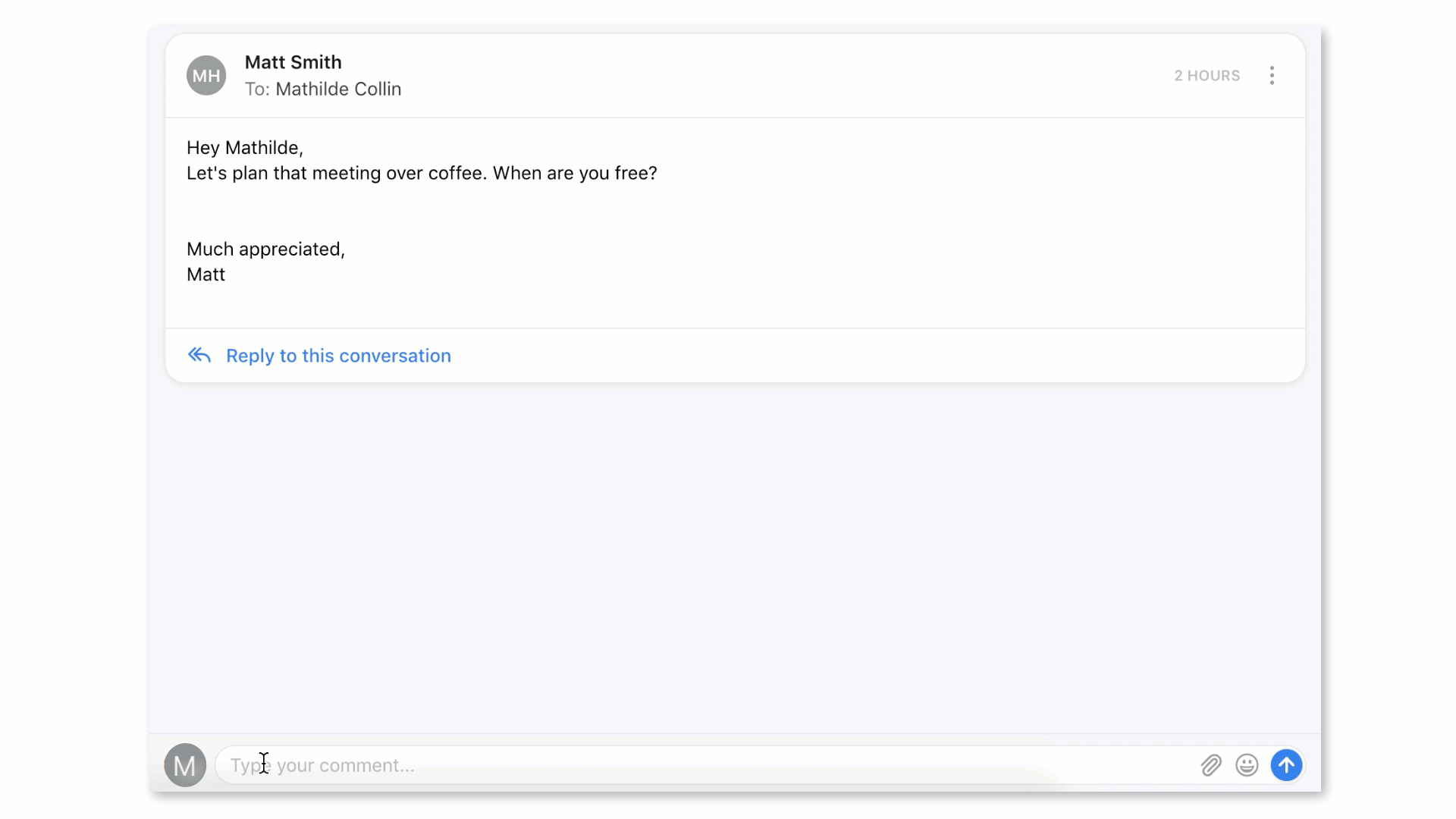Click the 2 HOURS timestamp
Viewport: 1456px width, 819px height.
click(x=1207, y=76)
